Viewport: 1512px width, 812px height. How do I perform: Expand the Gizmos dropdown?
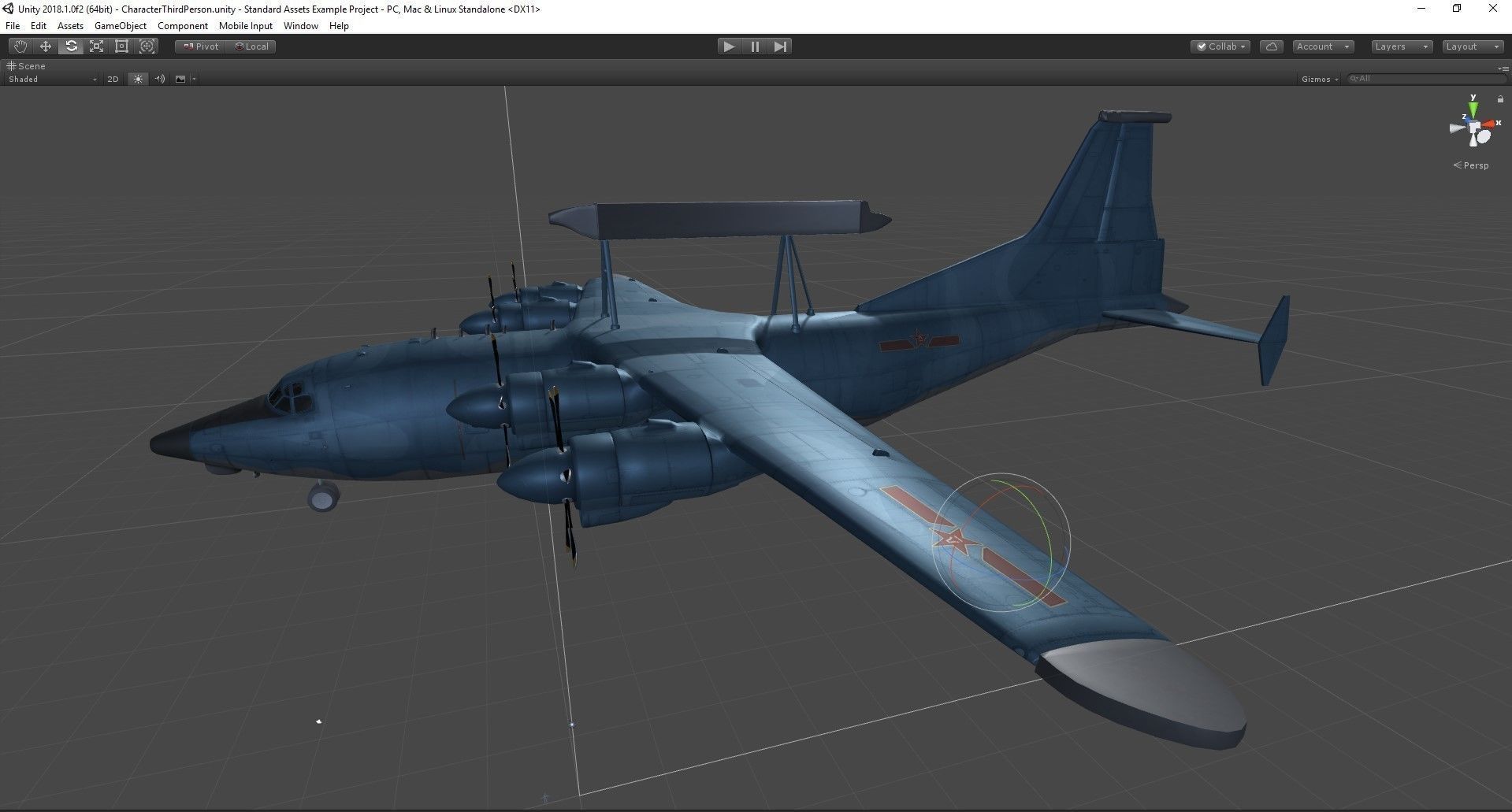(1320, 79)
